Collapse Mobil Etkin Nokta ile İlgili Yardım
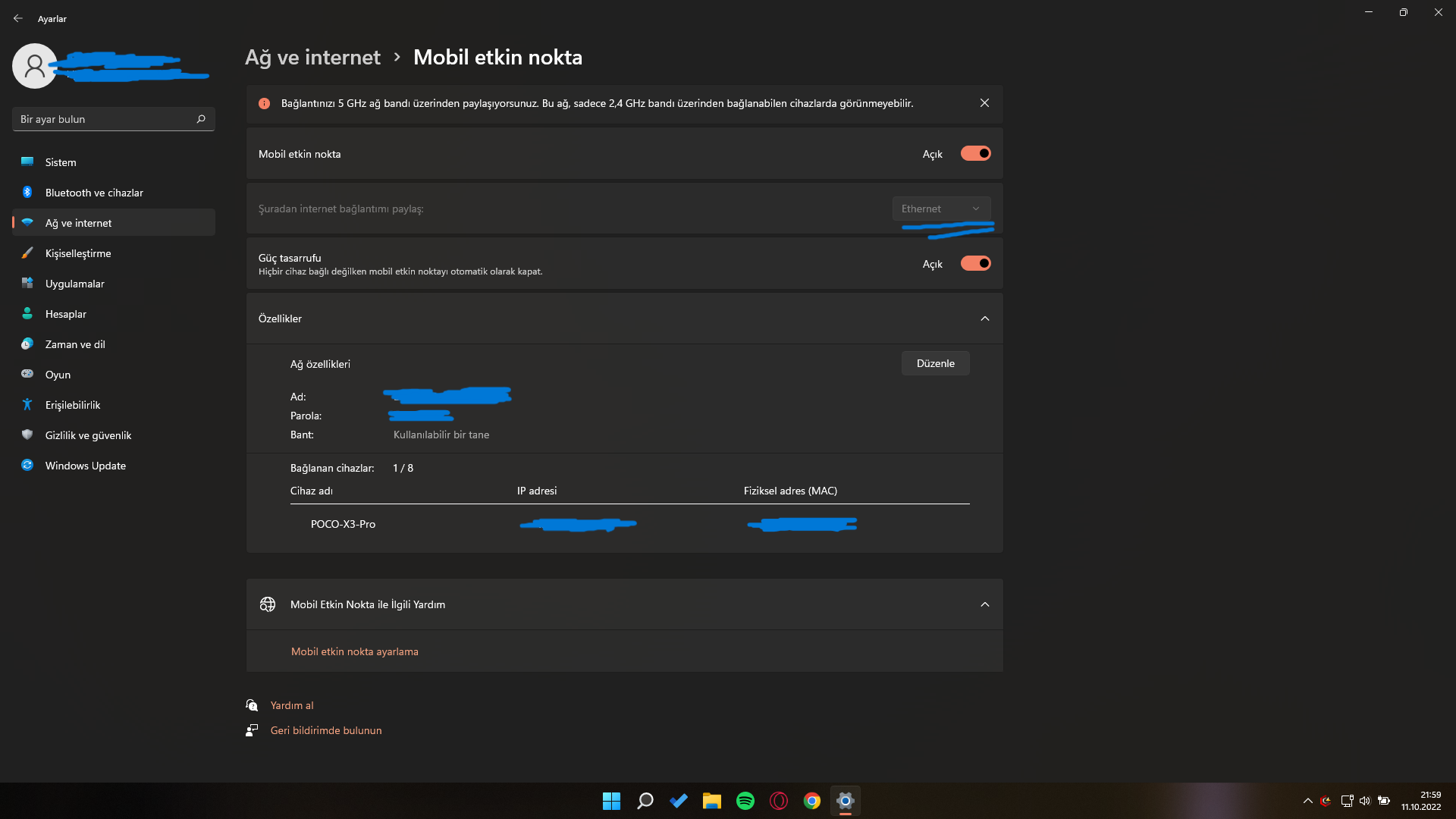 click(984, 604)
